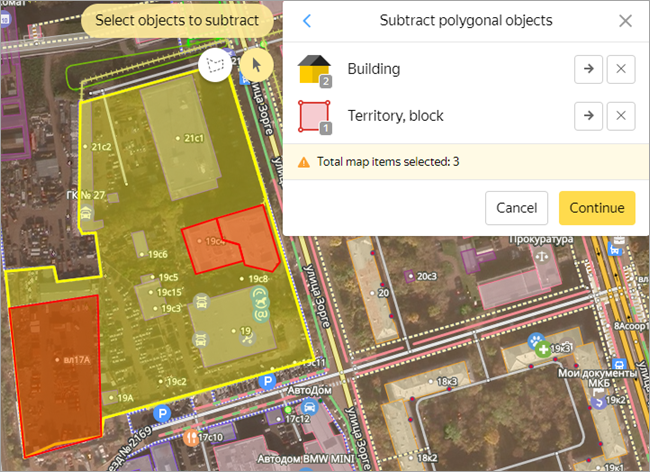
Task: Click the green pet clinic marker near 19к3
Action: coord(541,348)
